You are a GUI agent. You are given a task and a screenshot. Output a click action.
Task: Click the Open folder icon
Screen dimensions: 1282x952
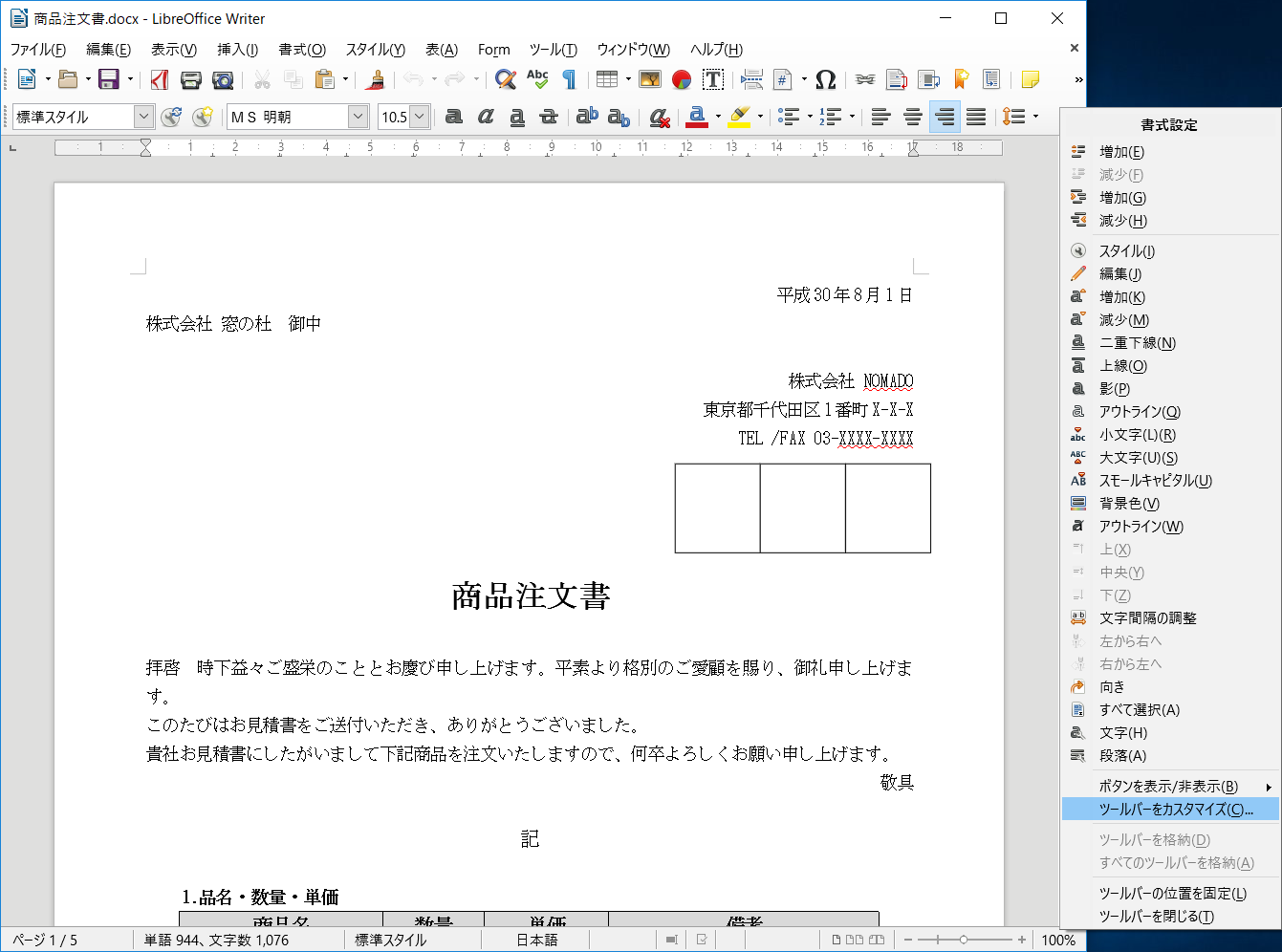point(68,79)
